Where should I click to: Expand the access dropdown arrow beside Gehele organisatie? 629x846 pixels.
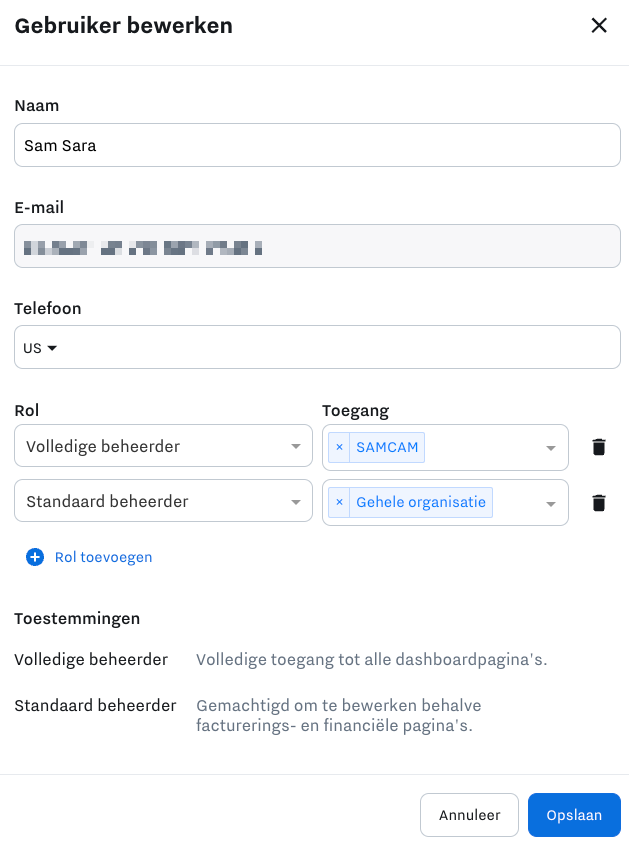click(551, 503)
